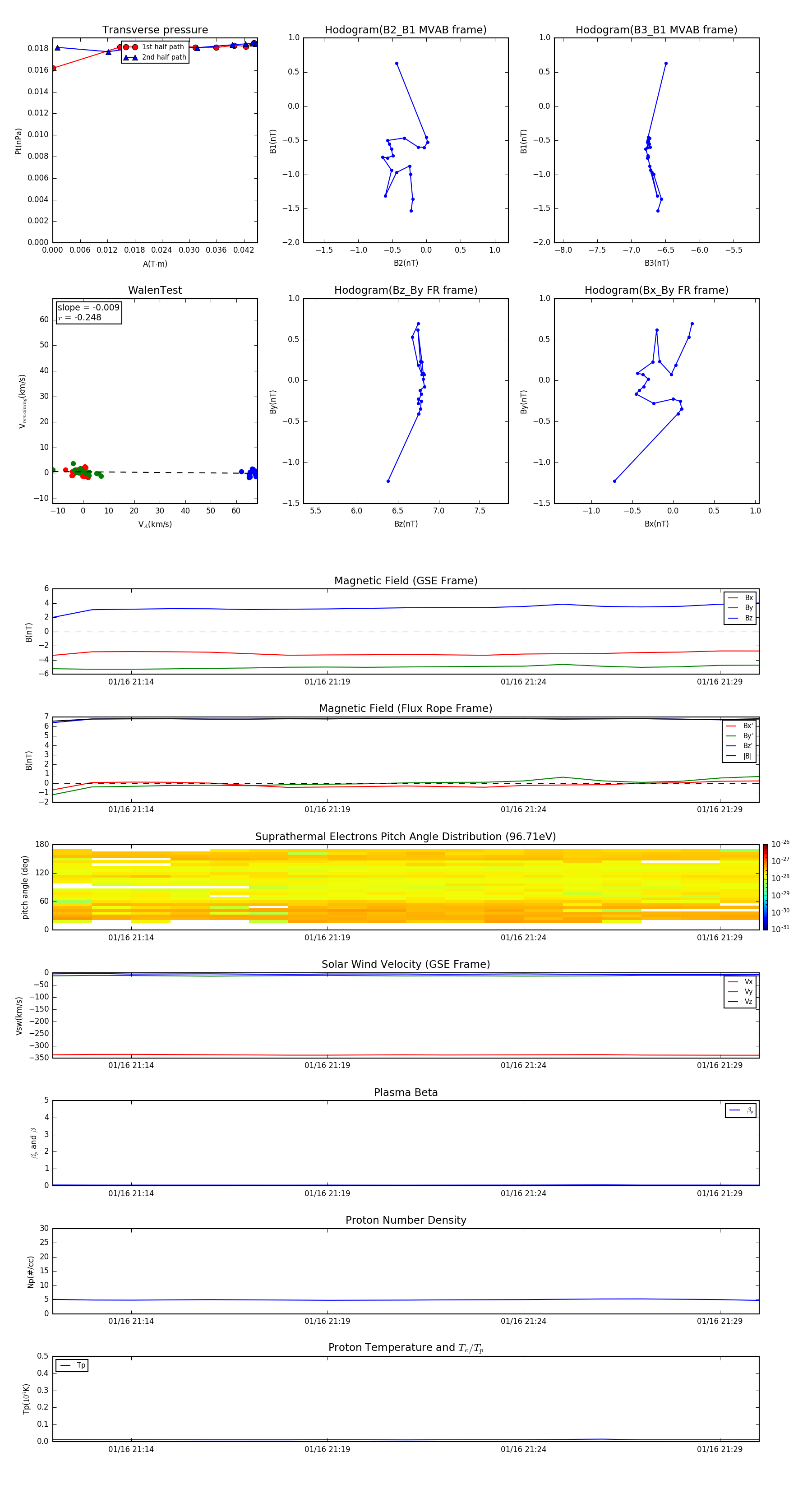Viewport: 812px width, 1489px height.
Task: Click the "Magnetic Field (Flux Rope Frame)" title
Action: [406, 709]
